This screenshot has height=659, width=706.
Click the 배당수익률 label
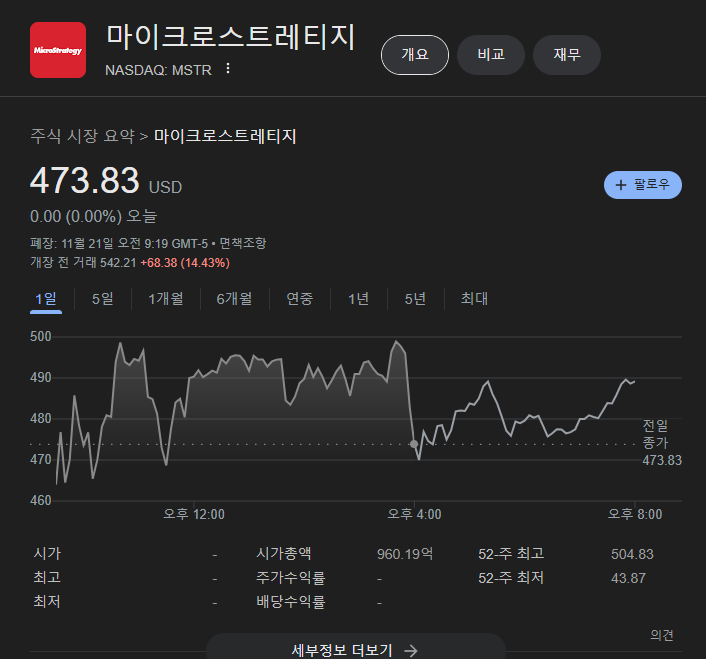(x=290, y=602)
